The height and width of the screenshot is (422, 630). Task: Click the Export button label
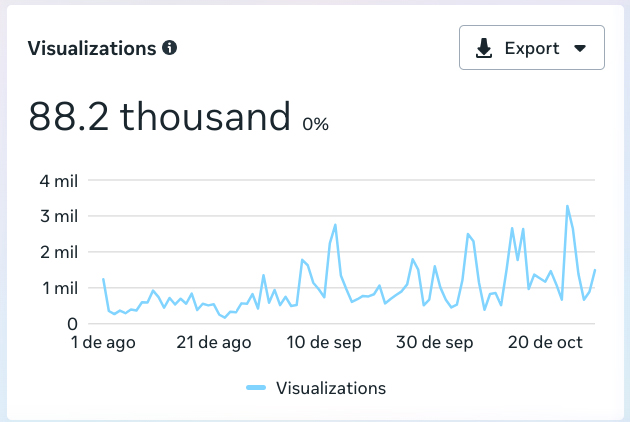531,48
